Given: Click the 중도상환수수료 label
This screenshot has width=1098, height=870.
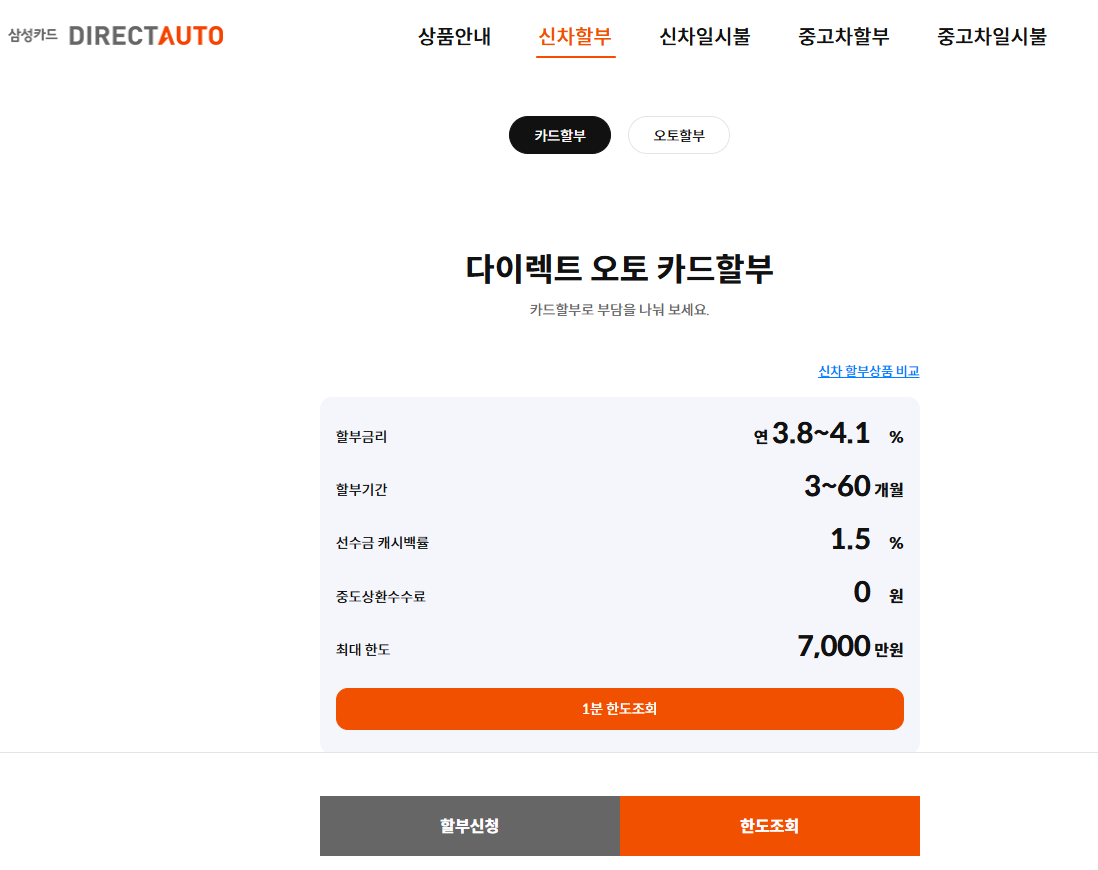Looking at the screenshot, I should (380, 596).
